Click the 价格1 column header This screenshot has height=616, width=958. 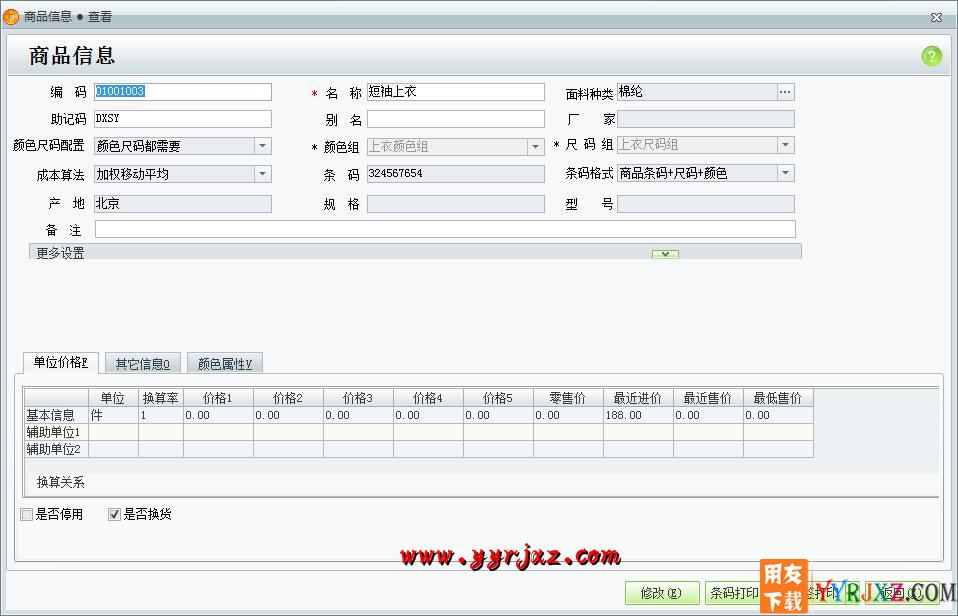(218, 398)
